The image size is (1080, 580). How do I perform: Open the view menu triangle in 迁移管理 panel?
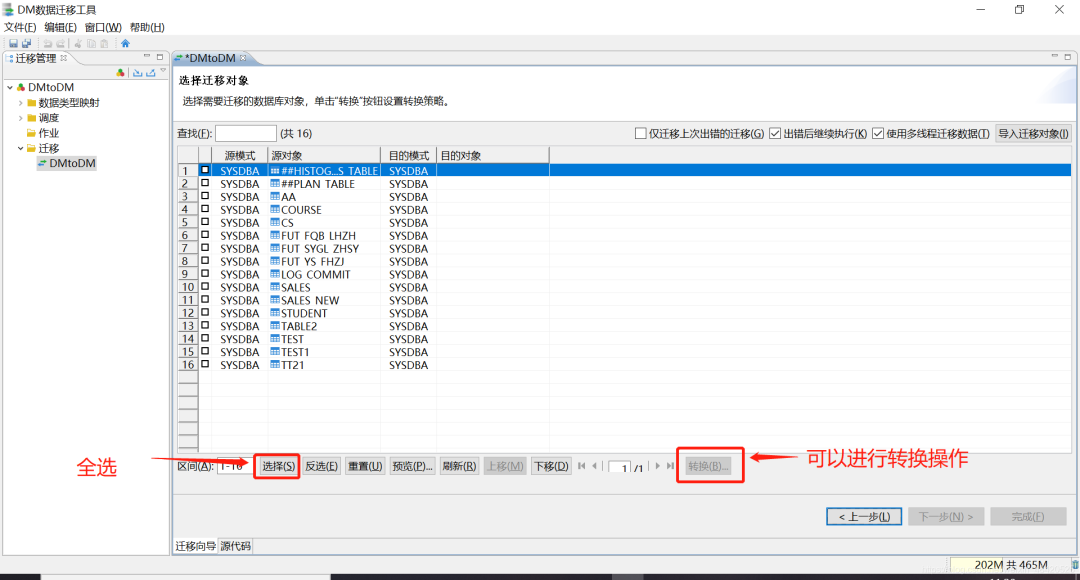click(163, 71)
